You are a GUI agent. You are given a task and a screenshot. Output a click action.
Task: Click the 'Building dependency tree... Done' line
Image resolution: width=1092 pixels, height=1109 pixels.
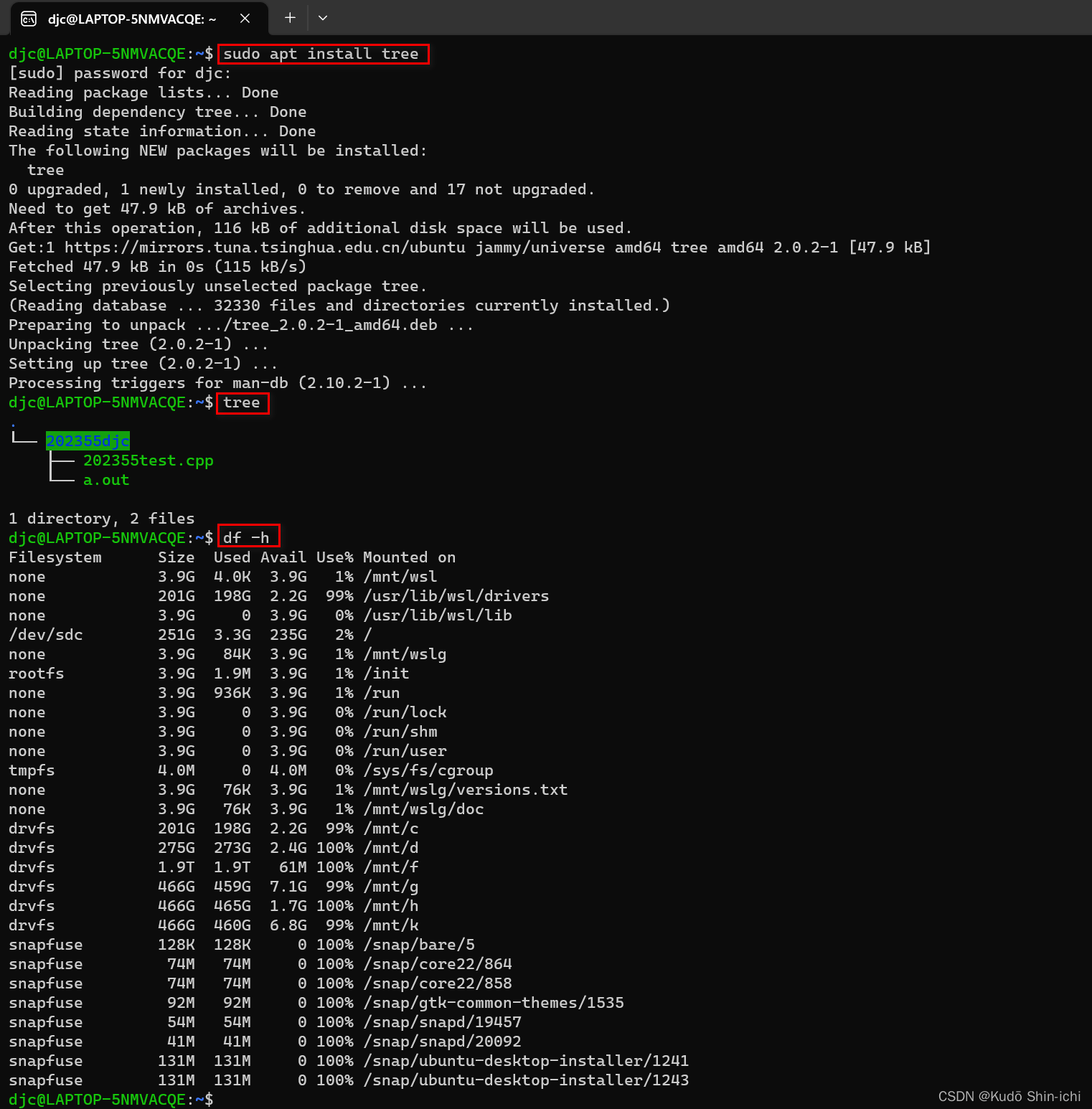pos(157,112)
